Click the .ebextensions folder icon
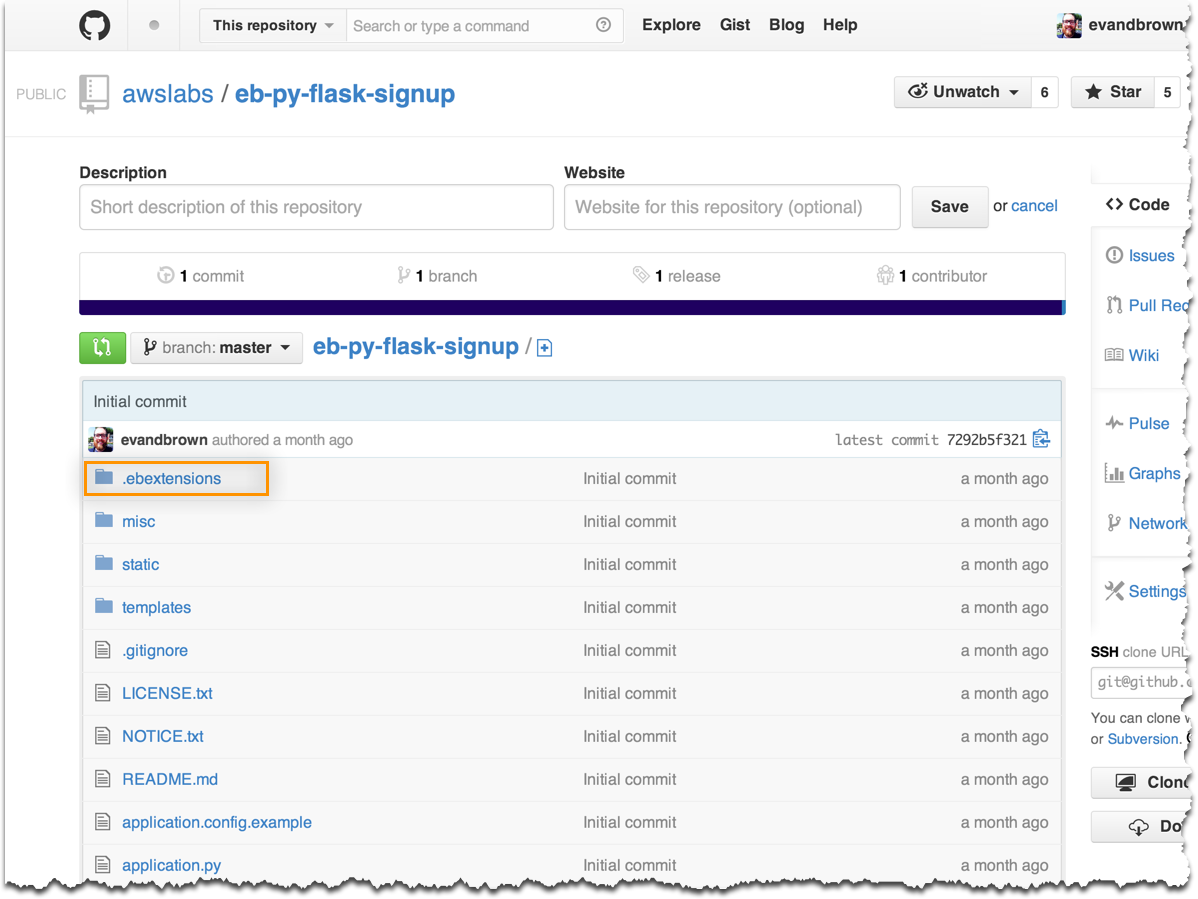The height and width of the screenshot is (899, 1198). click(104, 477)
